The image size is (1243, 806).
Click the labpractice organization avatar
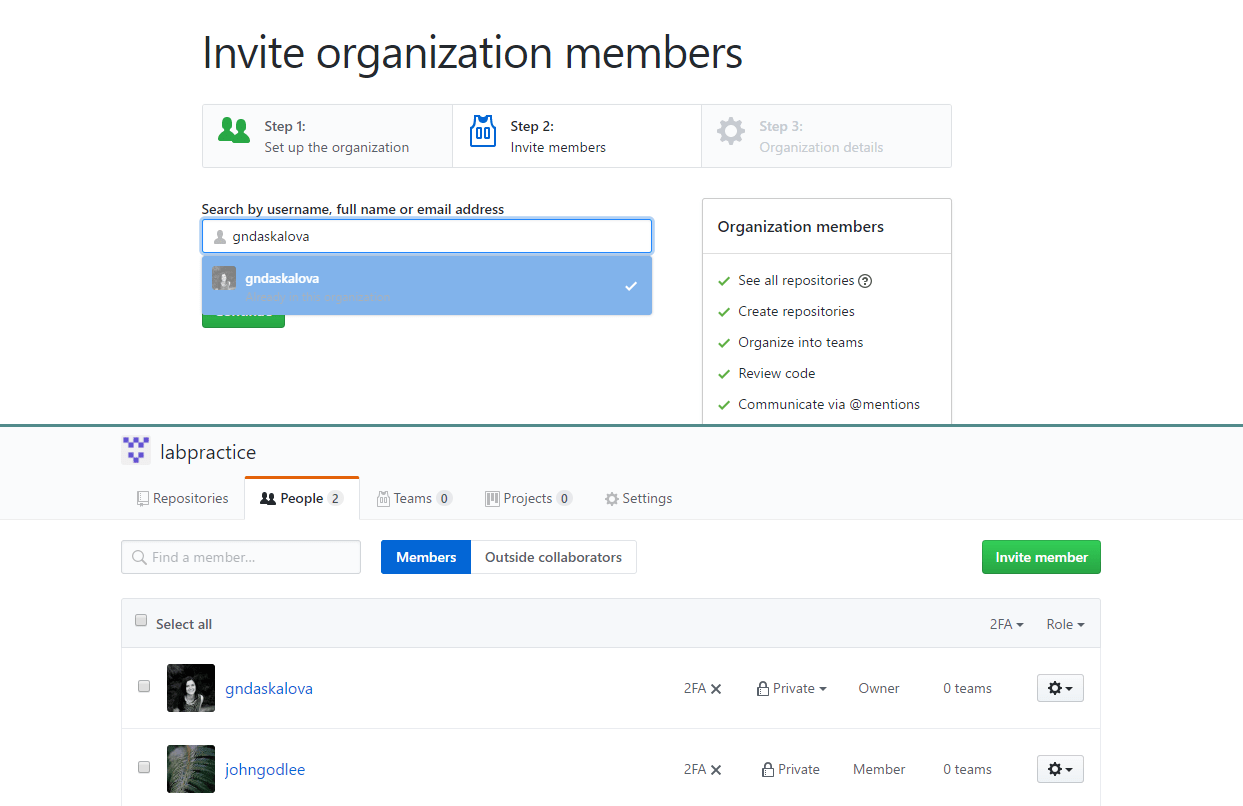[x=135, y=451]
